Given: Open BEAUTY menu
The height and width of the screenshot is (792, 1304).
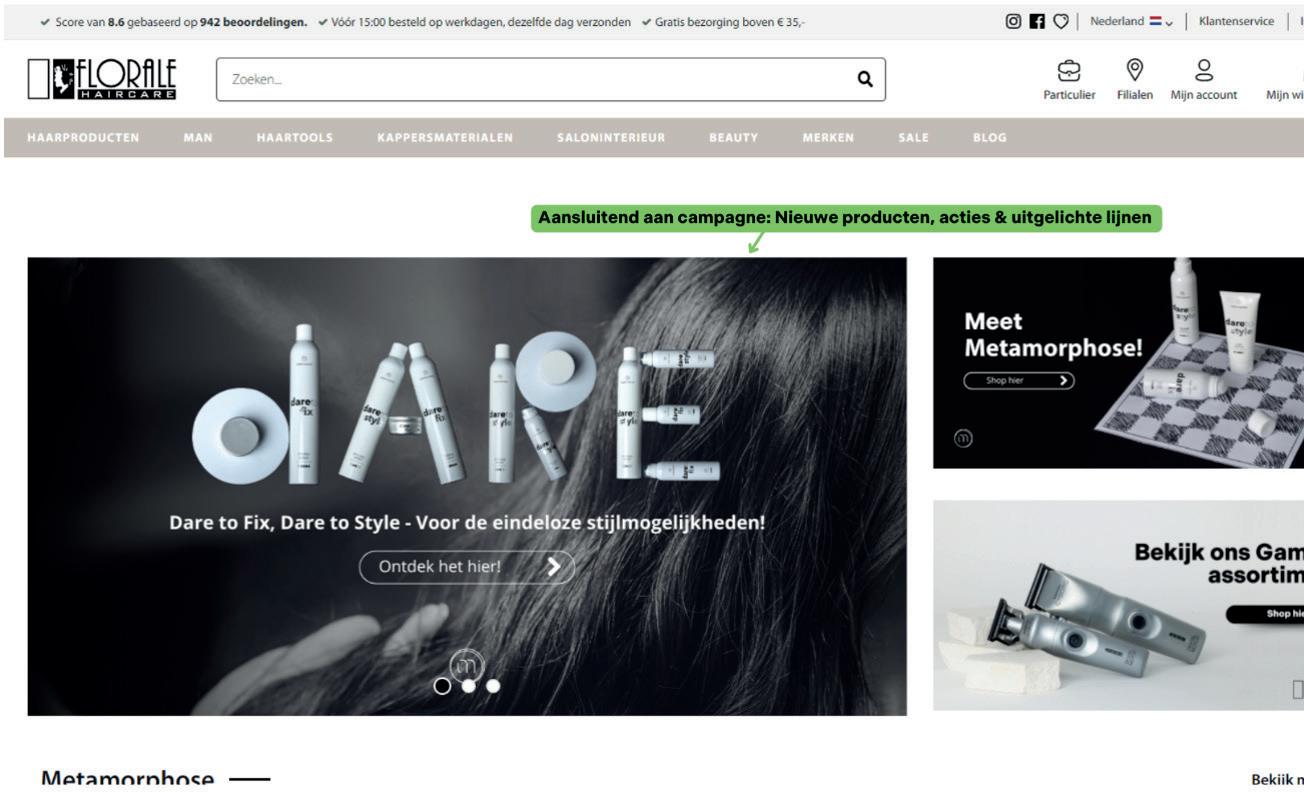Looking at the screenshot, I should click(x=733, y=137).
